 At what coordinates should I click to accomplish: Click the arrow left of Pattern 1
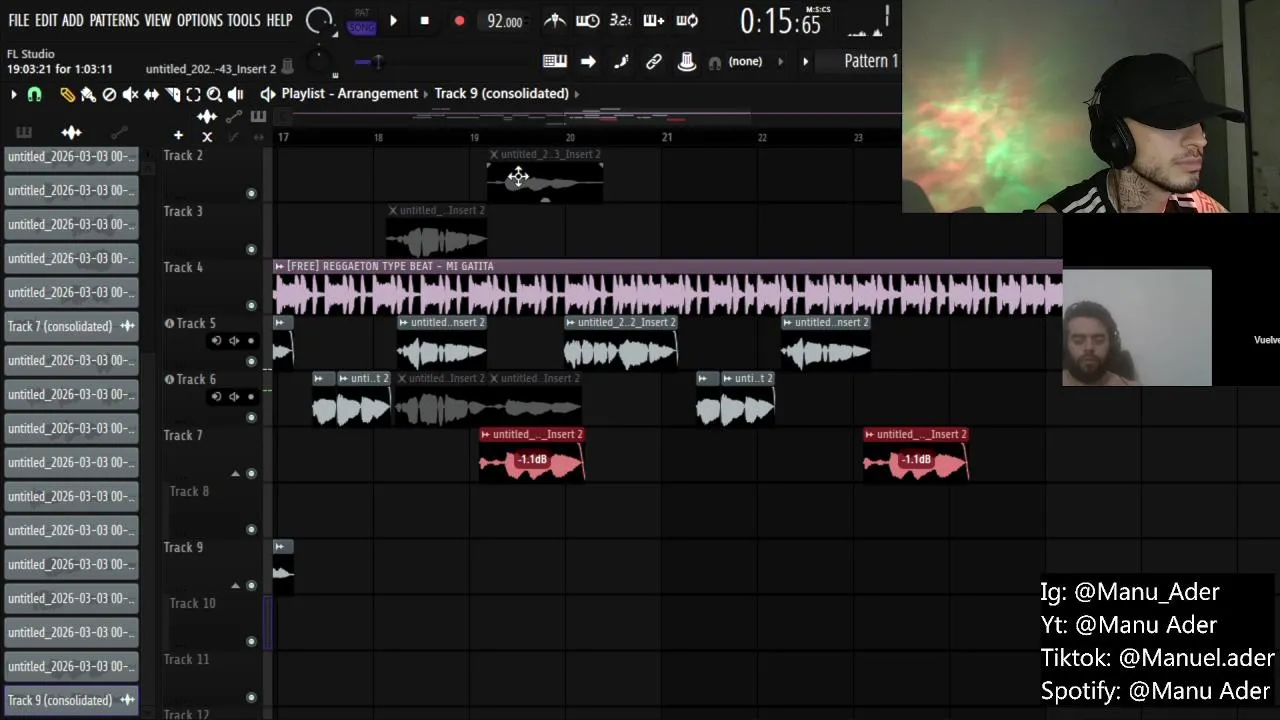[805, 61]
